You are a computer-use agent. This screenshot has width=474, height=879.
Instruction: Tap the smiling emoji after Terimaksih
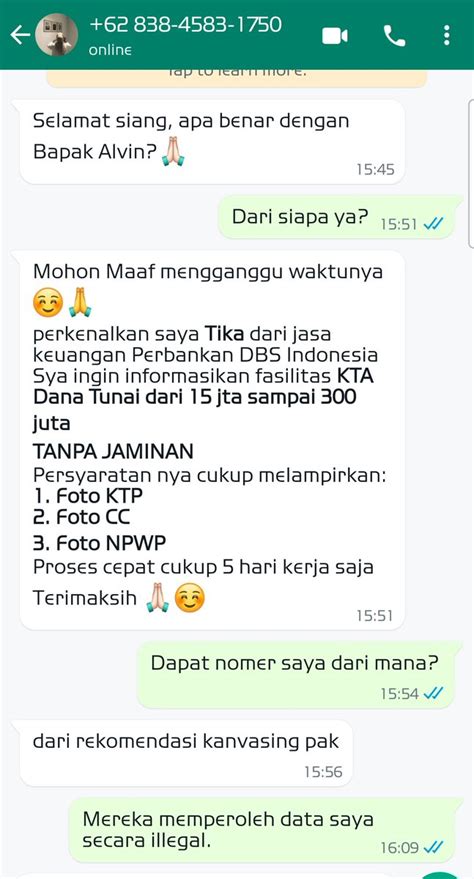(x=189, y=598)
